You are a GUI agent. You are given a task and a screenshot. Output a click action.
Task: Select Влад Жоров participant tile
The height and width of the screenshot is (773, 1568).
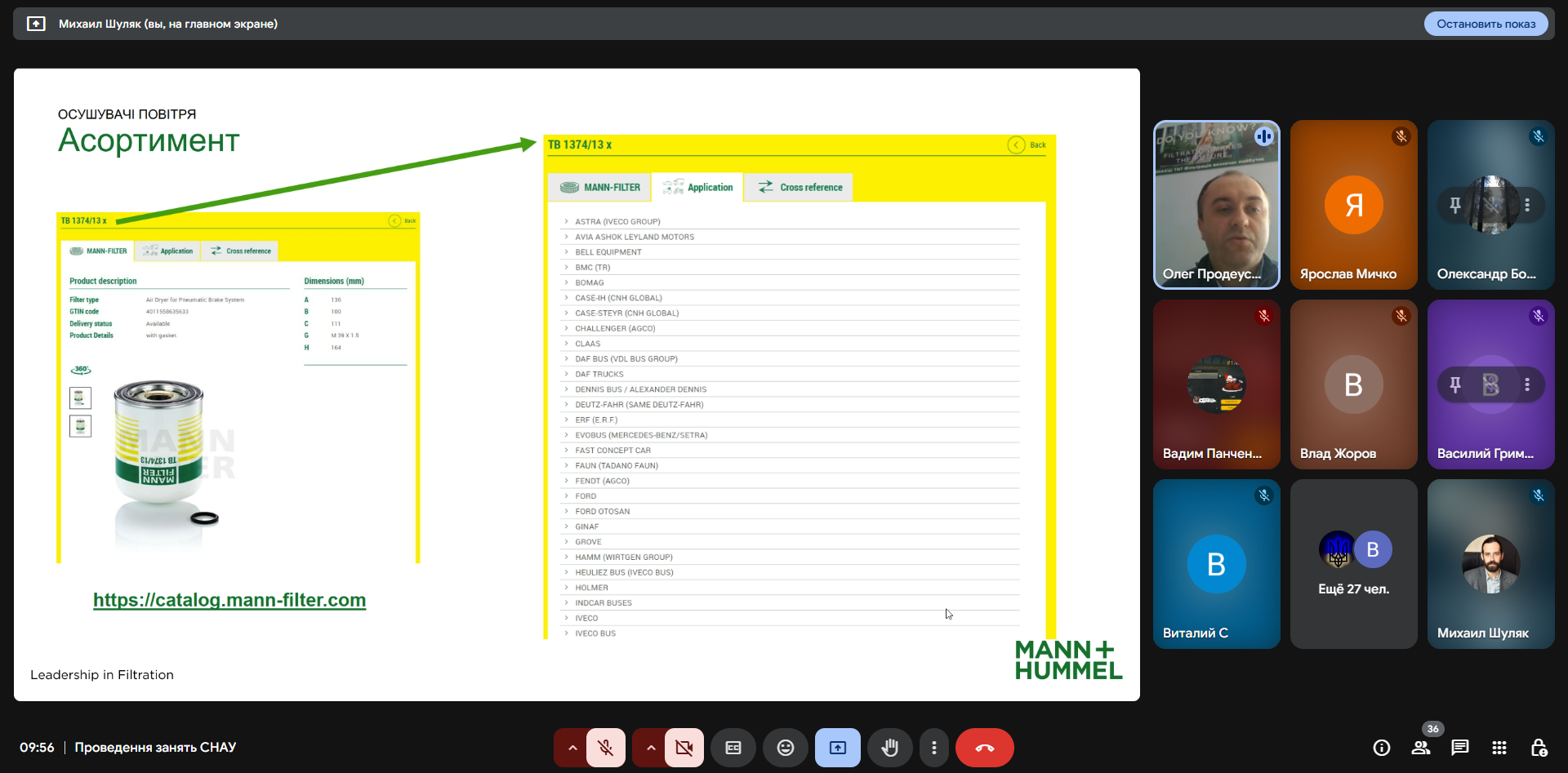1354,384
